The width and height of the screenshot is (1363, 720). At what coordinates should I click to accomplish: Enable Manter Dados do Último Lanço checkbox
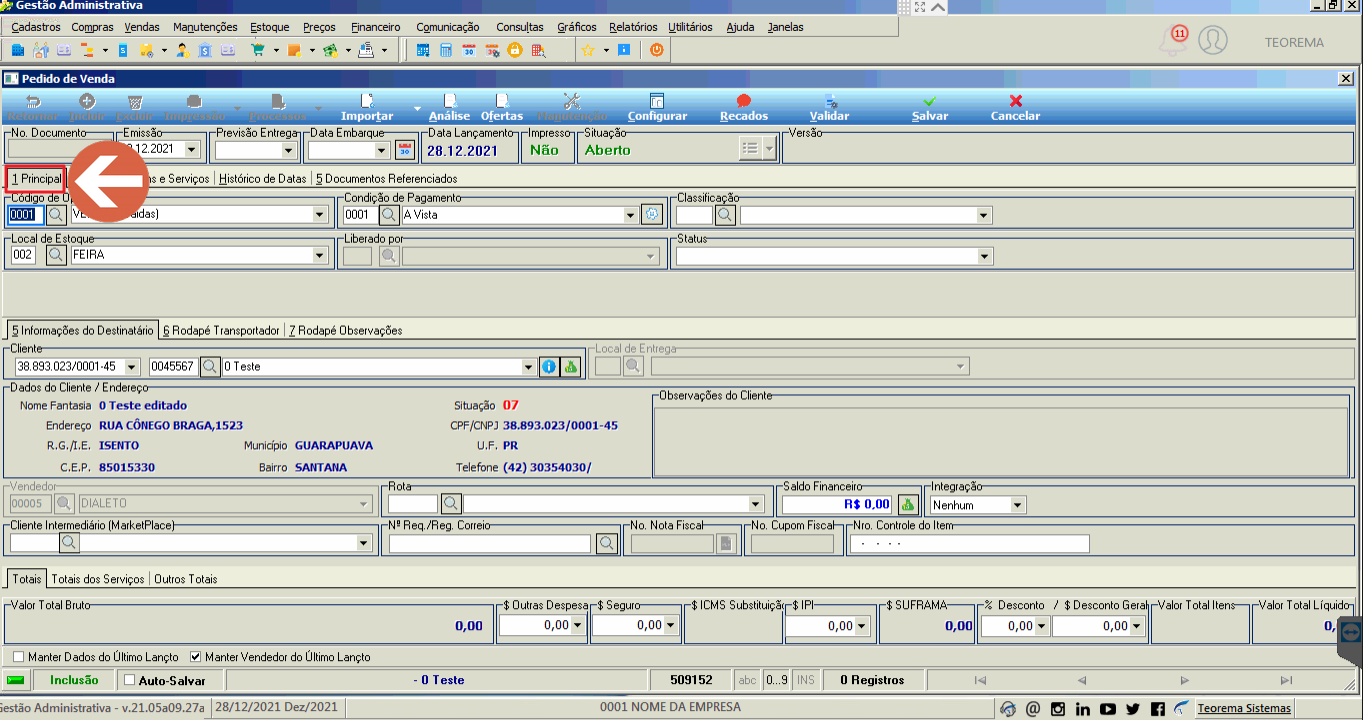click(x=19, y=657)
